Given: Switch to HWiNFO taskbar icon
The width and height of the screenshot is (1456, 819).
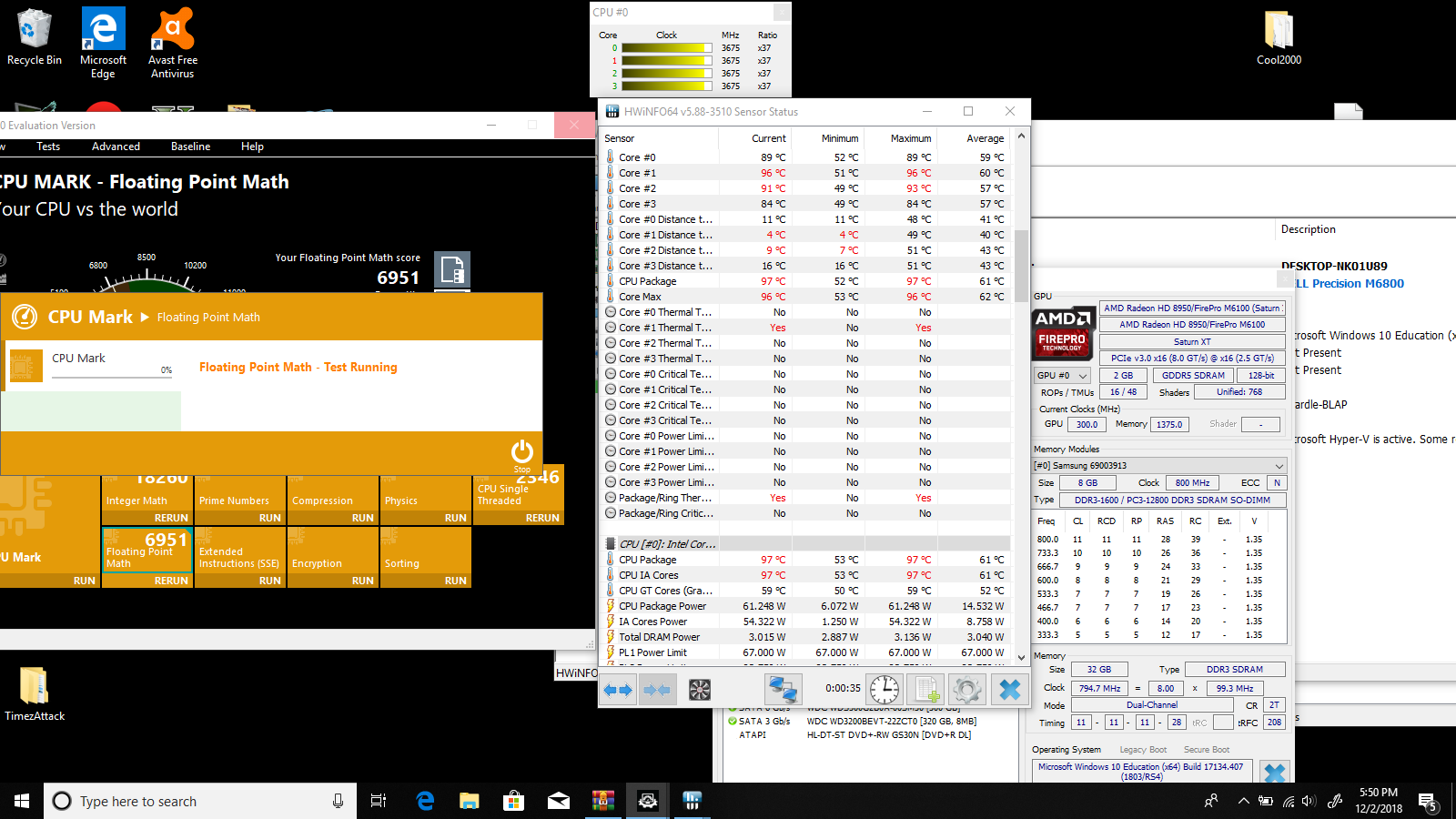Looking at the screenshot, I should pos(692,801).
